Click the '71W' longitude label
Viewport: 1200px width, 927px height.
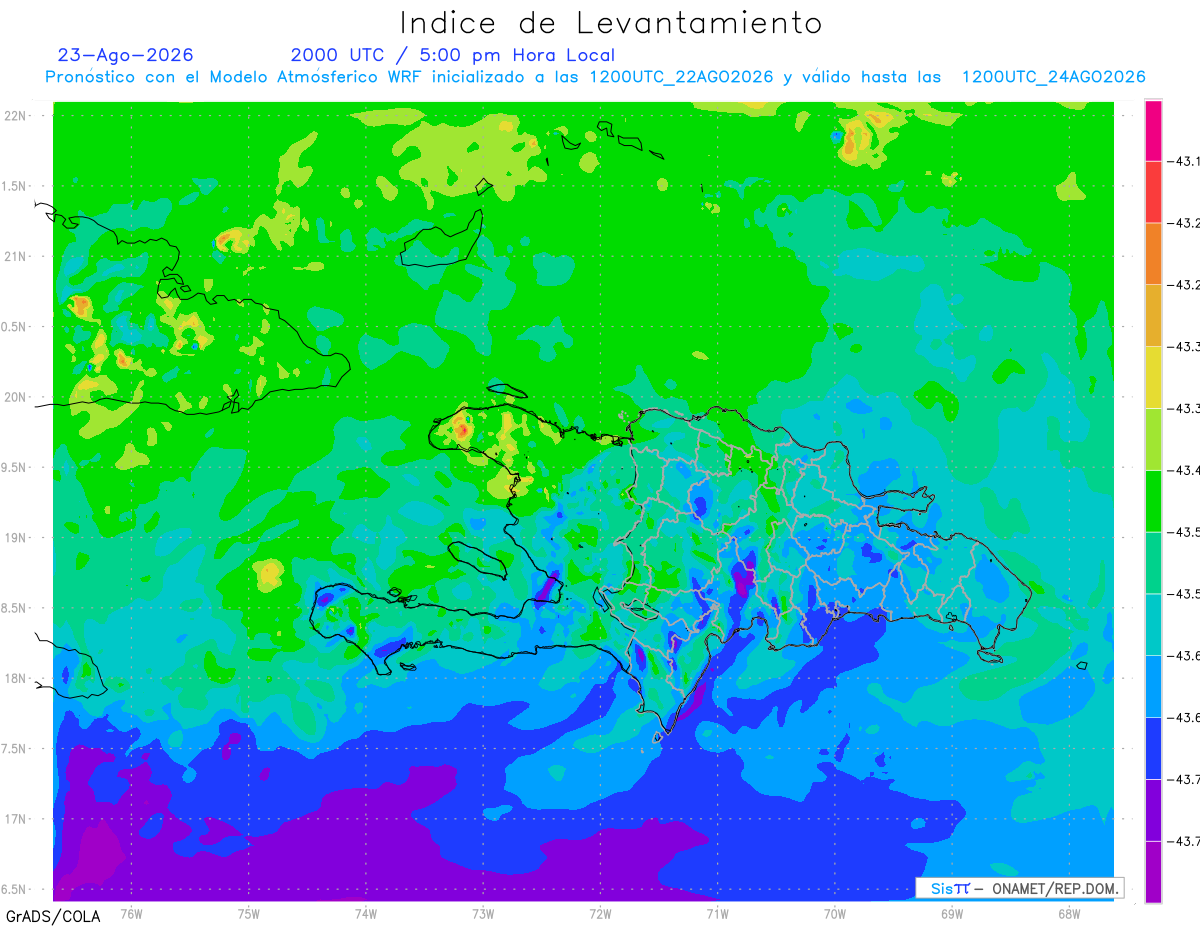point(717,913)
